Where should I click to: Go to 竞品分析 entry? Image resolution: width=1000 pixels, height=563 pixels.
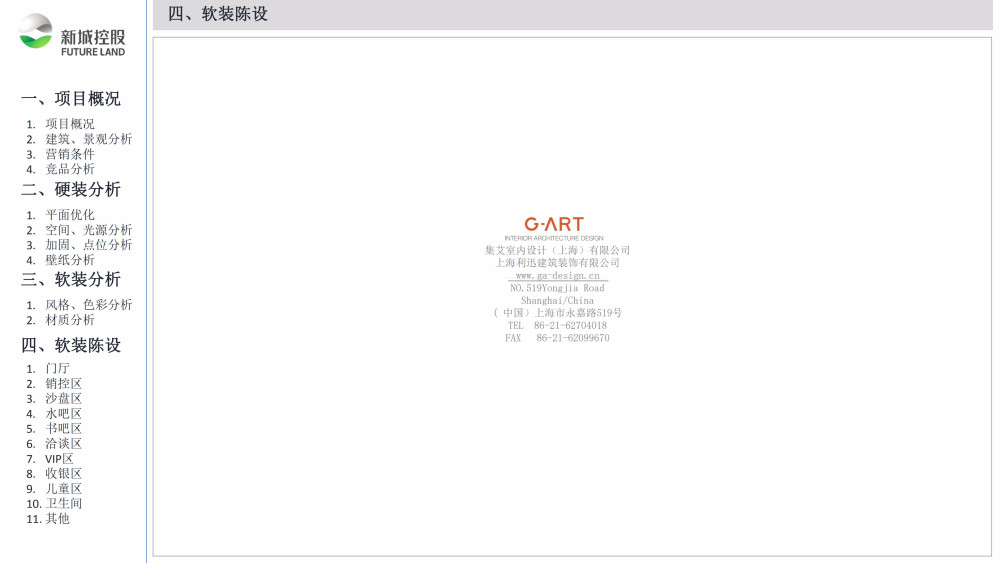(x=70, y=169)
